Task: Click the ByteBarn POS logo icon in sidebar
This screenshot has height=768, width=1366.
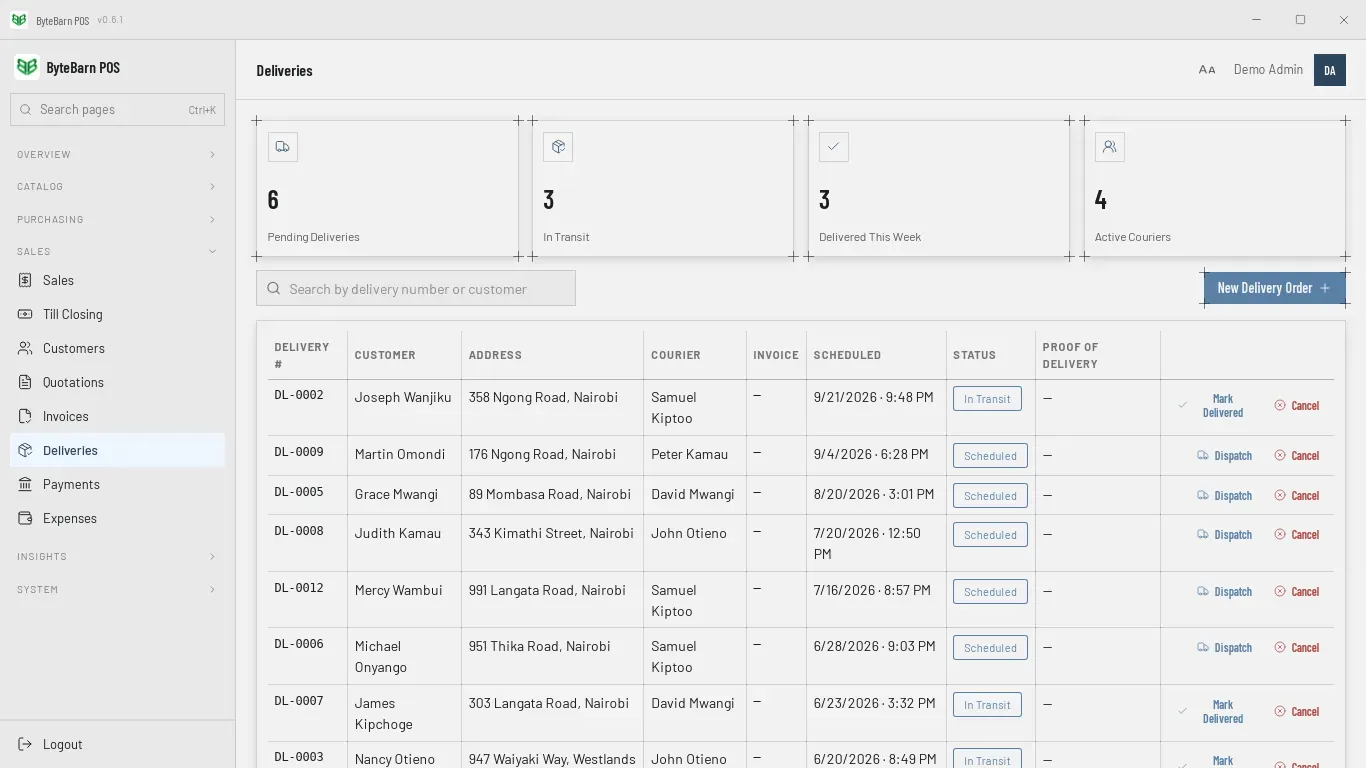Action: click(27, 67)
